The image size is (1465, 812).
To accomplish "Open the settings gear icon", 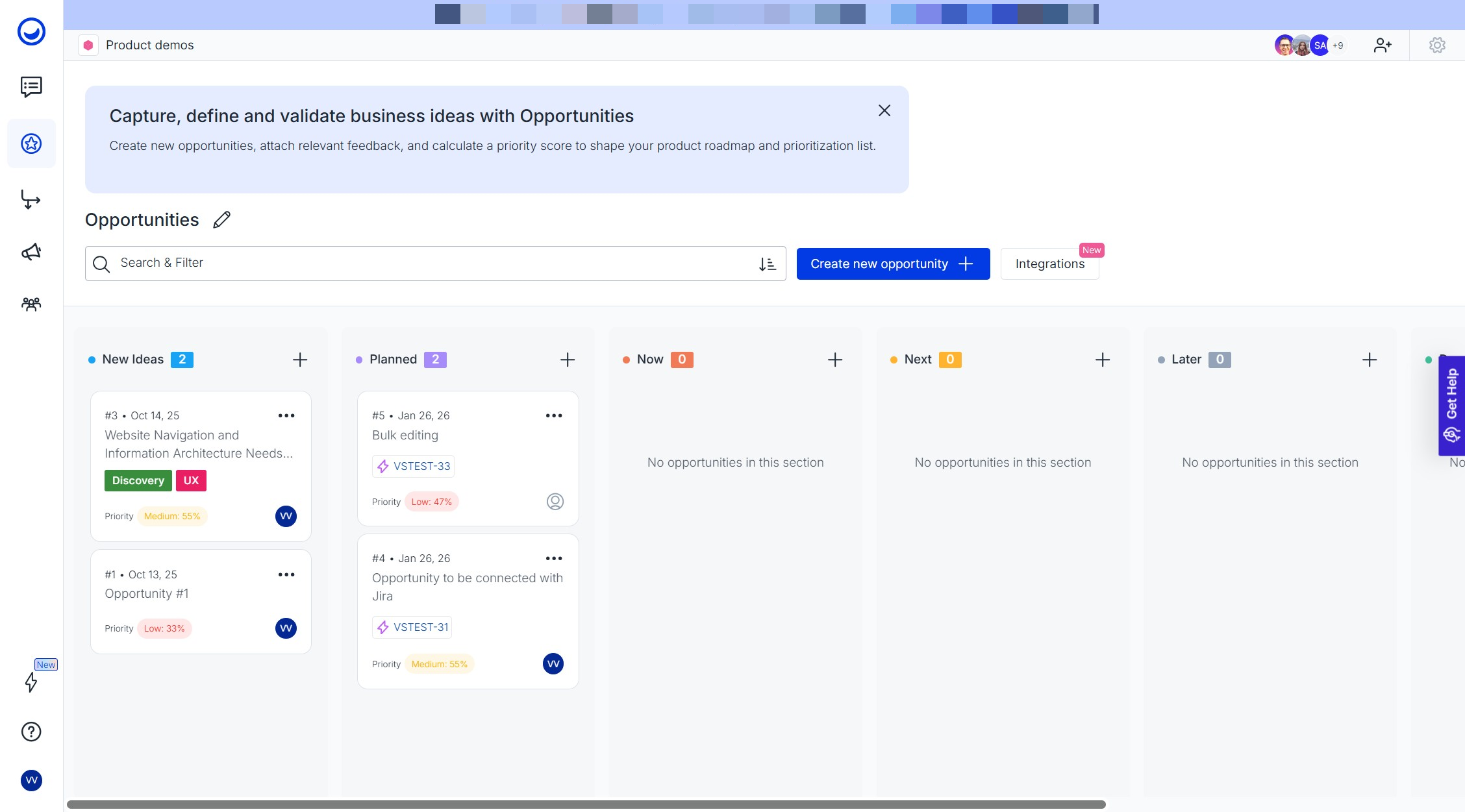I will (1437, 45).
